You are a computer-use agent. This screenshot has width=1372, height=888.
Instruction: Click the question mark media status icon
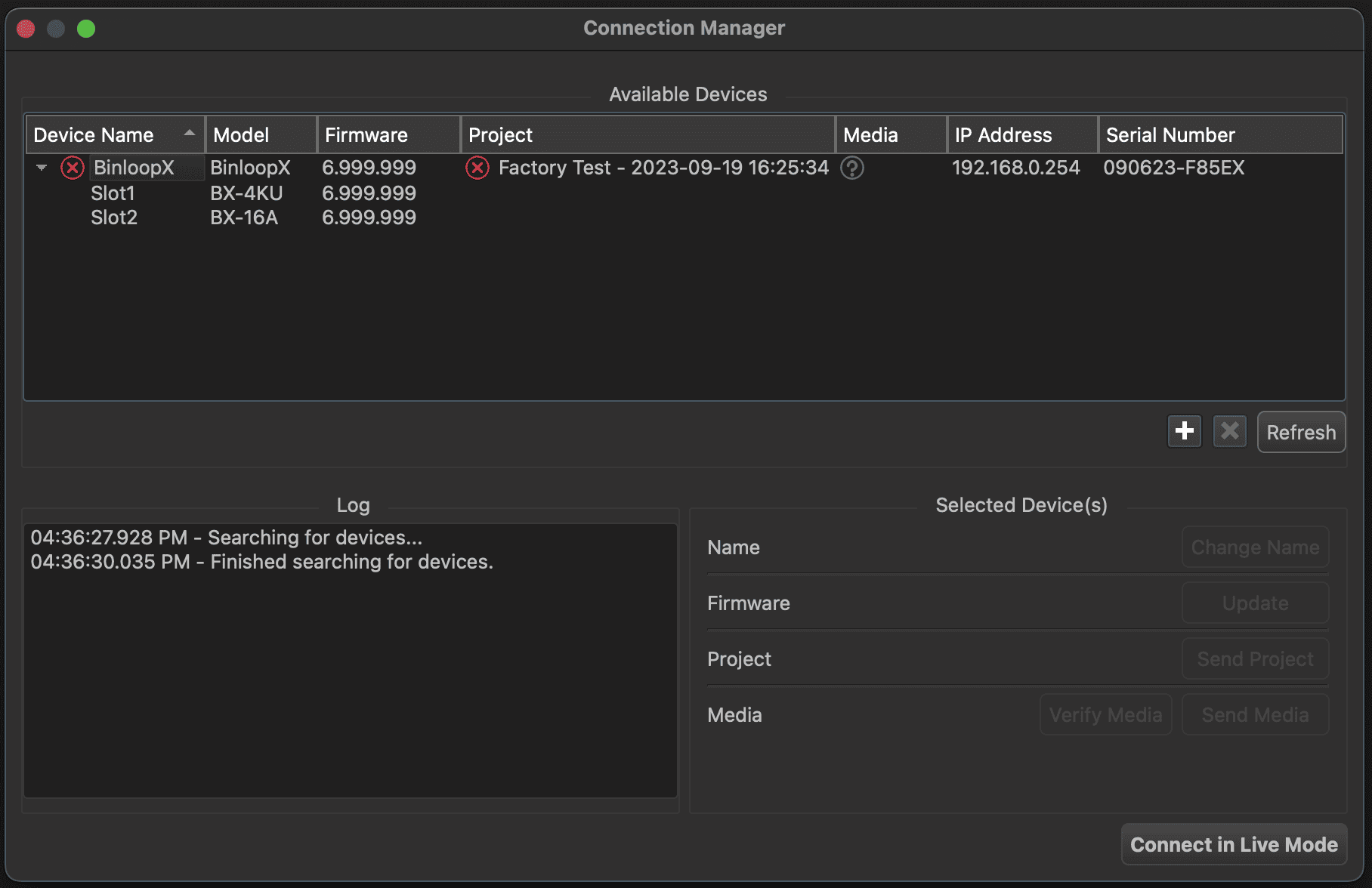click(852, 168)
